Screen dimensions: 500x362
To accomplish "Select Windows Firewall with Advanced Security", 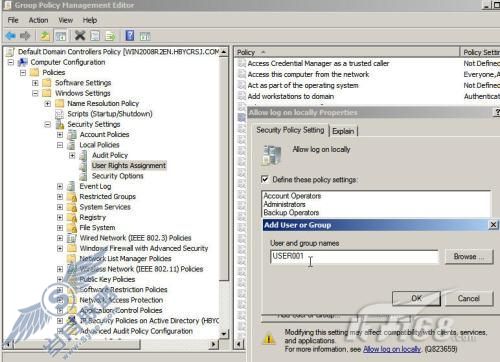I will (x=144, y=248).
